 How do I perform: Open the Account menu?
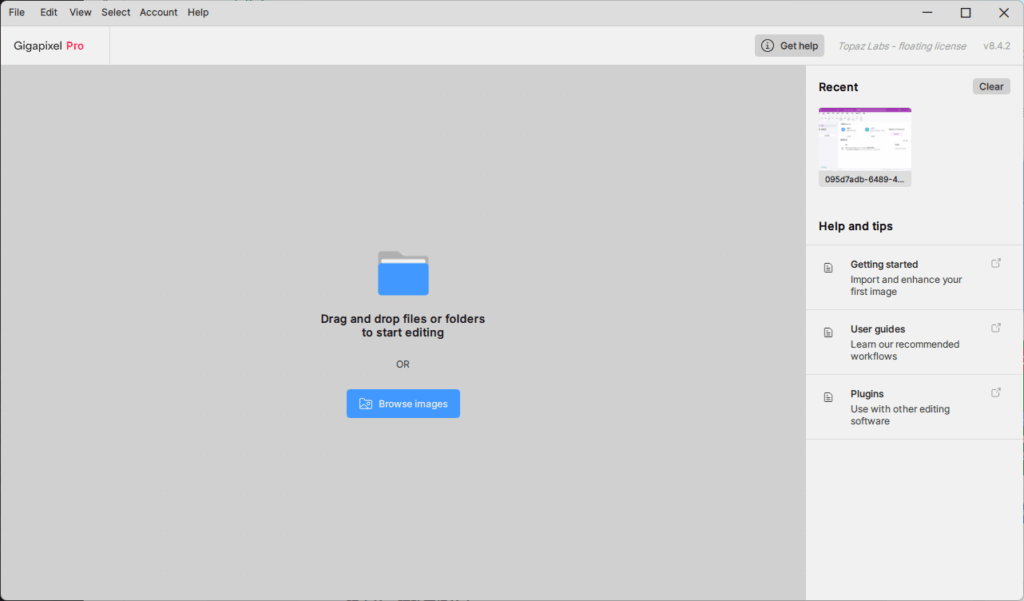pos(159,12)
